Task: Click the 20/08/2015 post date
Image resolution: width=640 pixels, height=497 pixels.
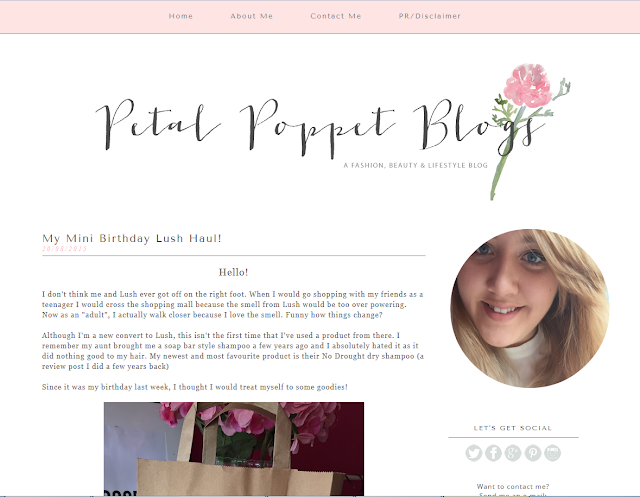Action: 64,248
